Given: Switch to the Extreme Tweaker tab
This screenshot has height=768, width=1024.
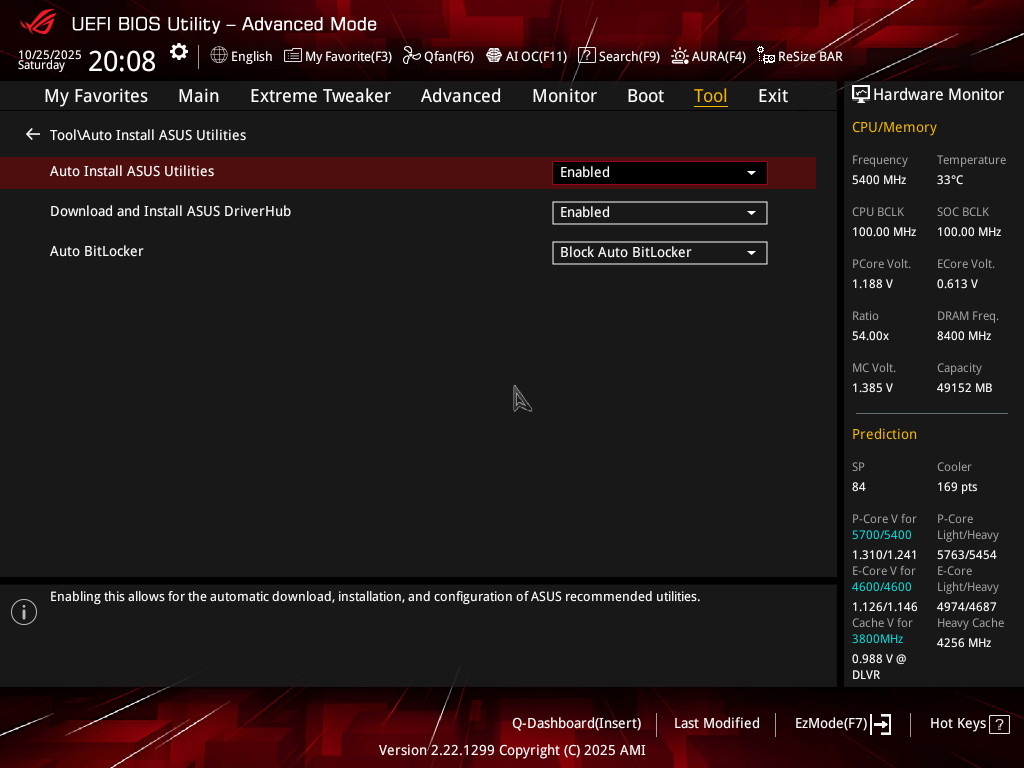Looking at the screenshot, I should click(320, 96).
